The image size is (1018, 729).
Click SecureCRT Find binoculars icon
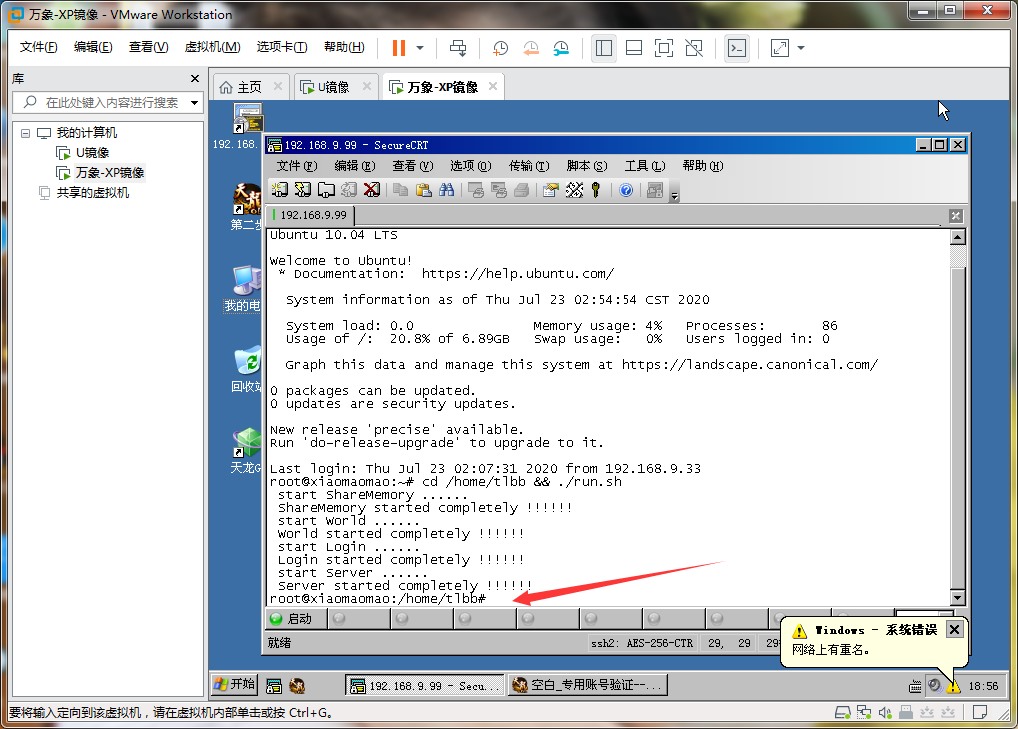[447, 190]
